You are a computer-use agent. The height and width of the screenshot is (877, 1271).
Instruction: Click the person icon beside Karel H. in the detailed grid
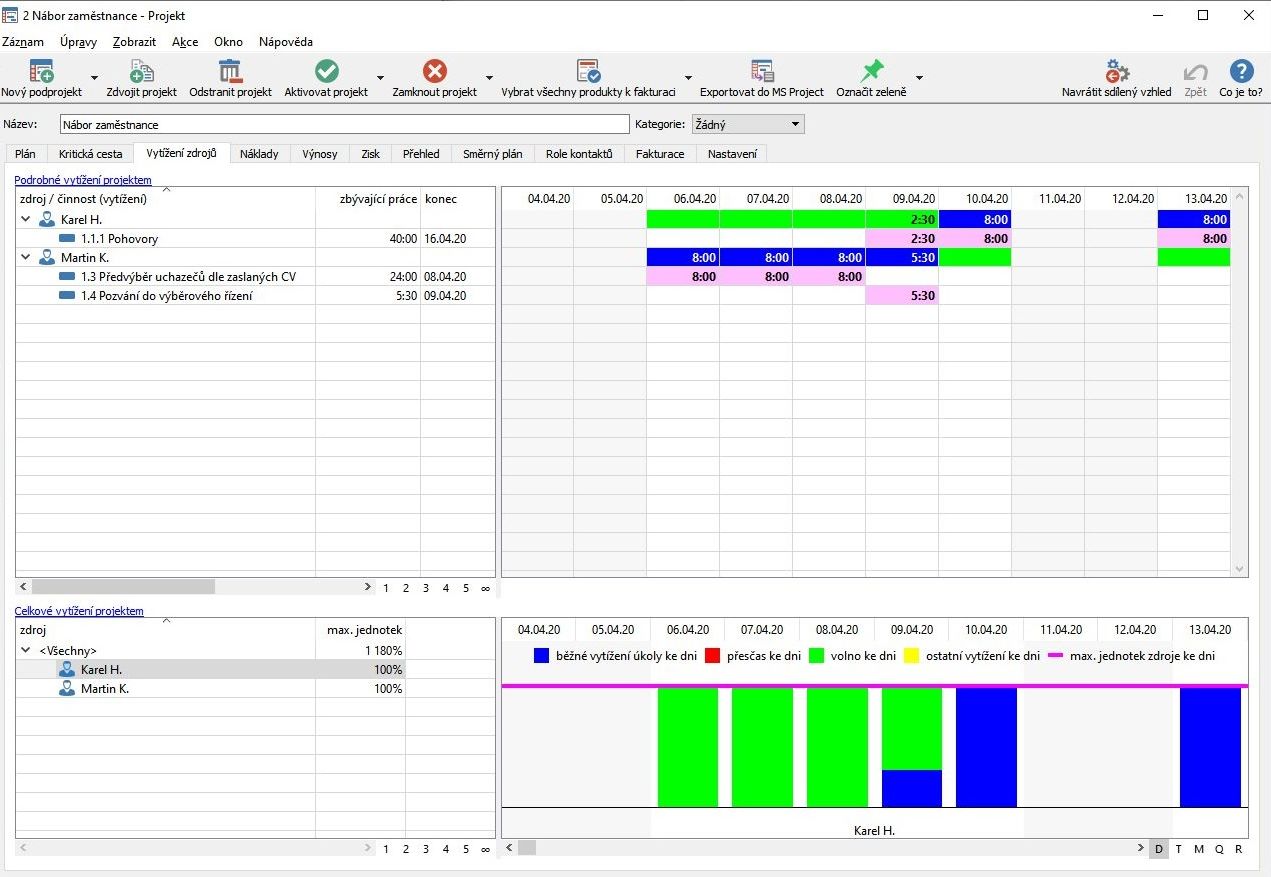click(x=47, y=219)
